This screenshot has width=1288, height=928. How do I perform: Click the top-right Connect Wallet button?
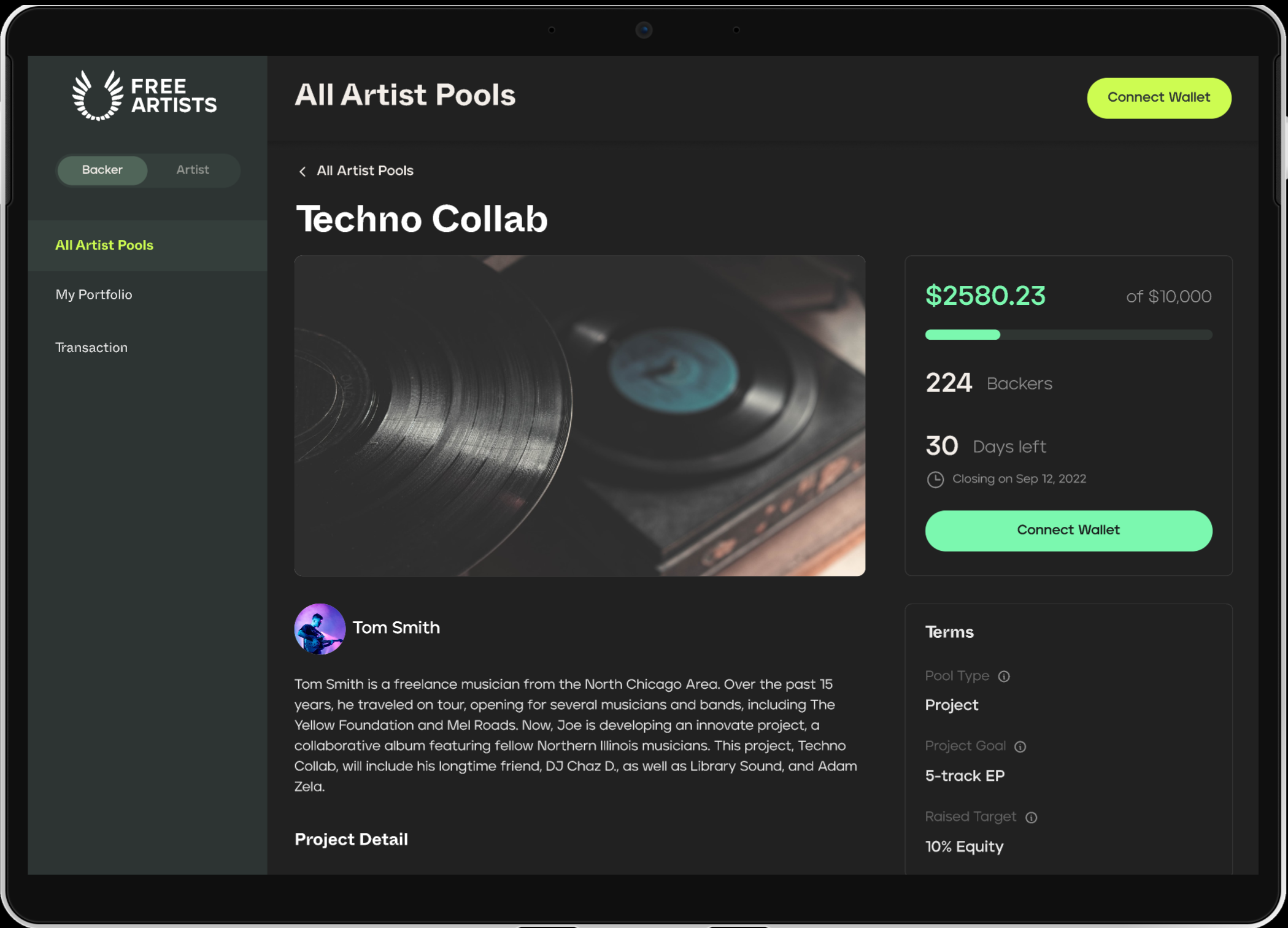pos(1159,98)
